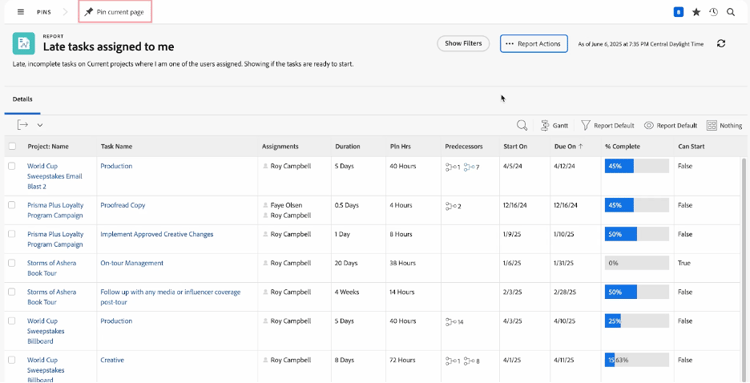Open the Recents clock icon
The width and height of the screenshot is (750, 383).
click(x=714, y=12)
